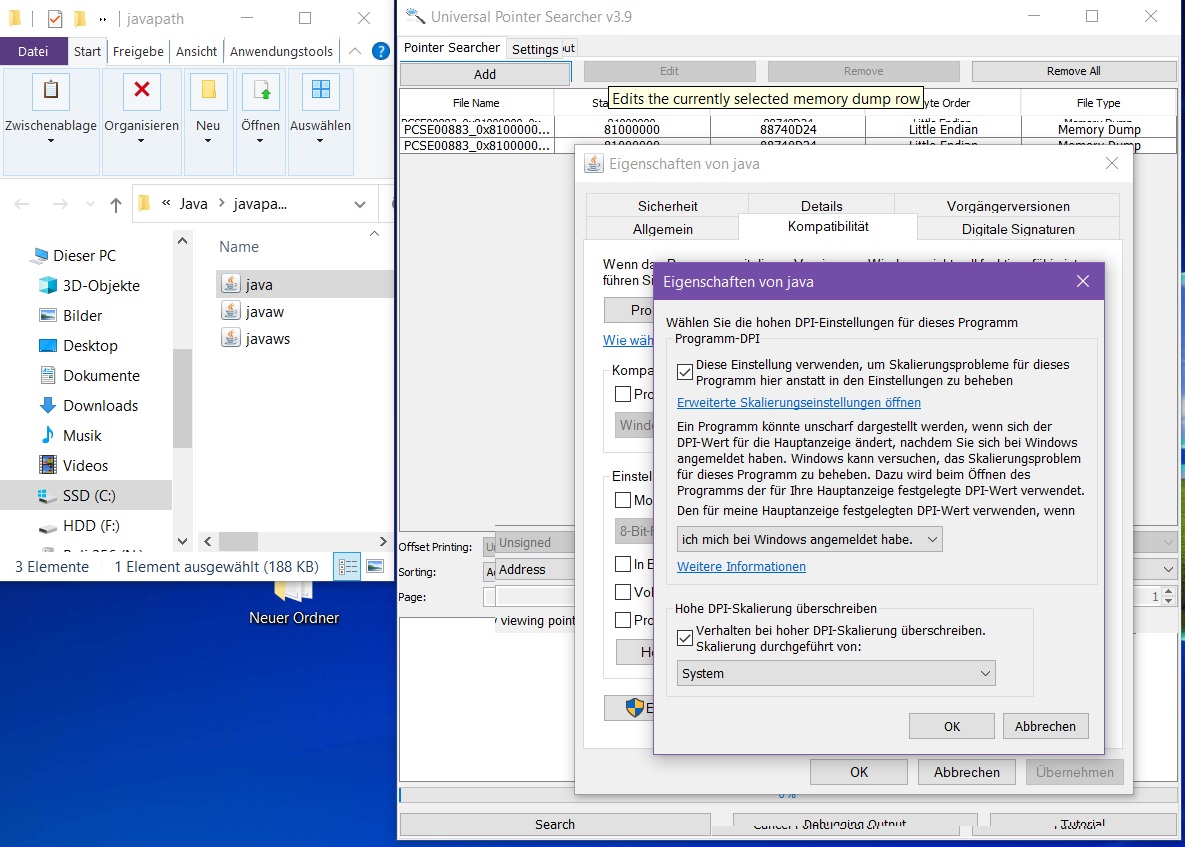Click Search button in Pointer Searcher
This screenshot has height=847, width=1185.
click(x=555, y=824)
